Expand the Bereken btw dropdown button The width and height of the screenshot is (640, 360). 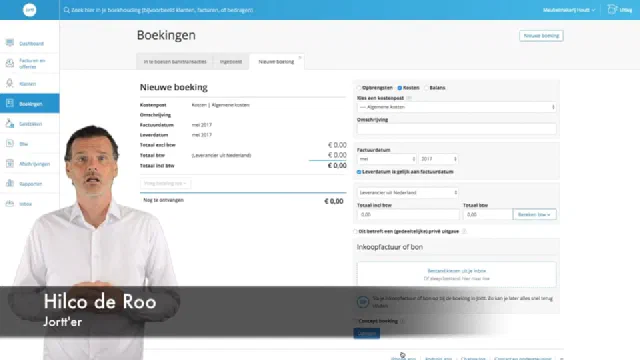pos(534,214)
